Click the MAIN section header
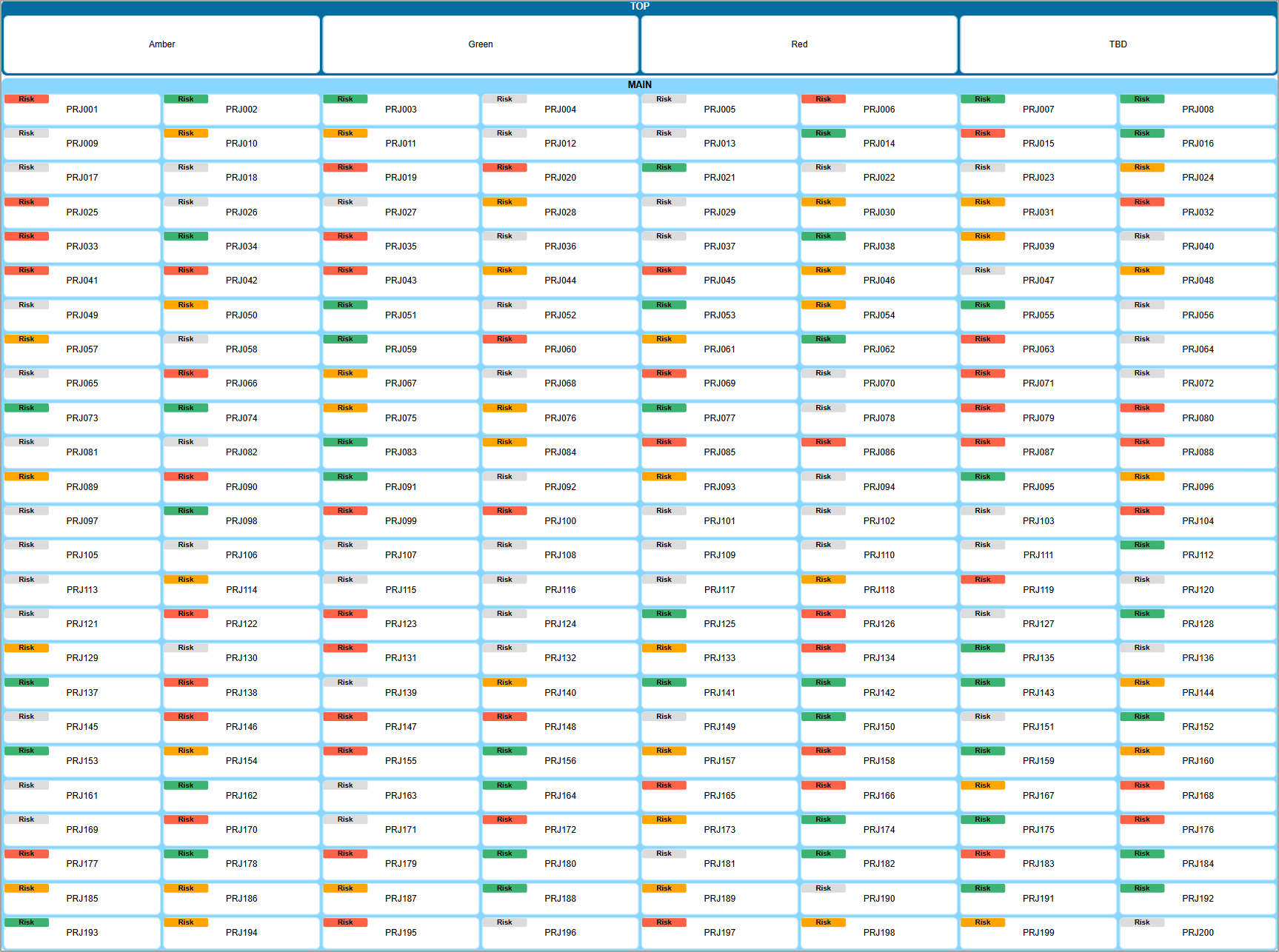Screen dimensions: 1279x952 click(x=639, y=85)
